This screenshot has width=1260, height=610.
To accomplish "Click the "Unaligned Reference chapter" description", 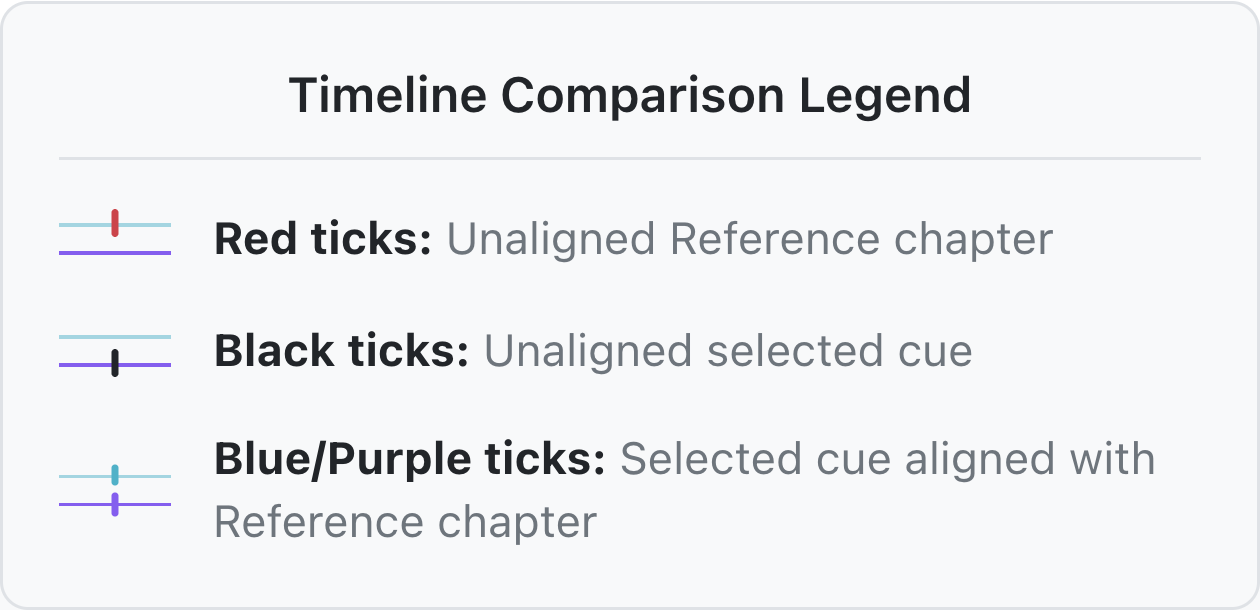I will tap(749, 240).
